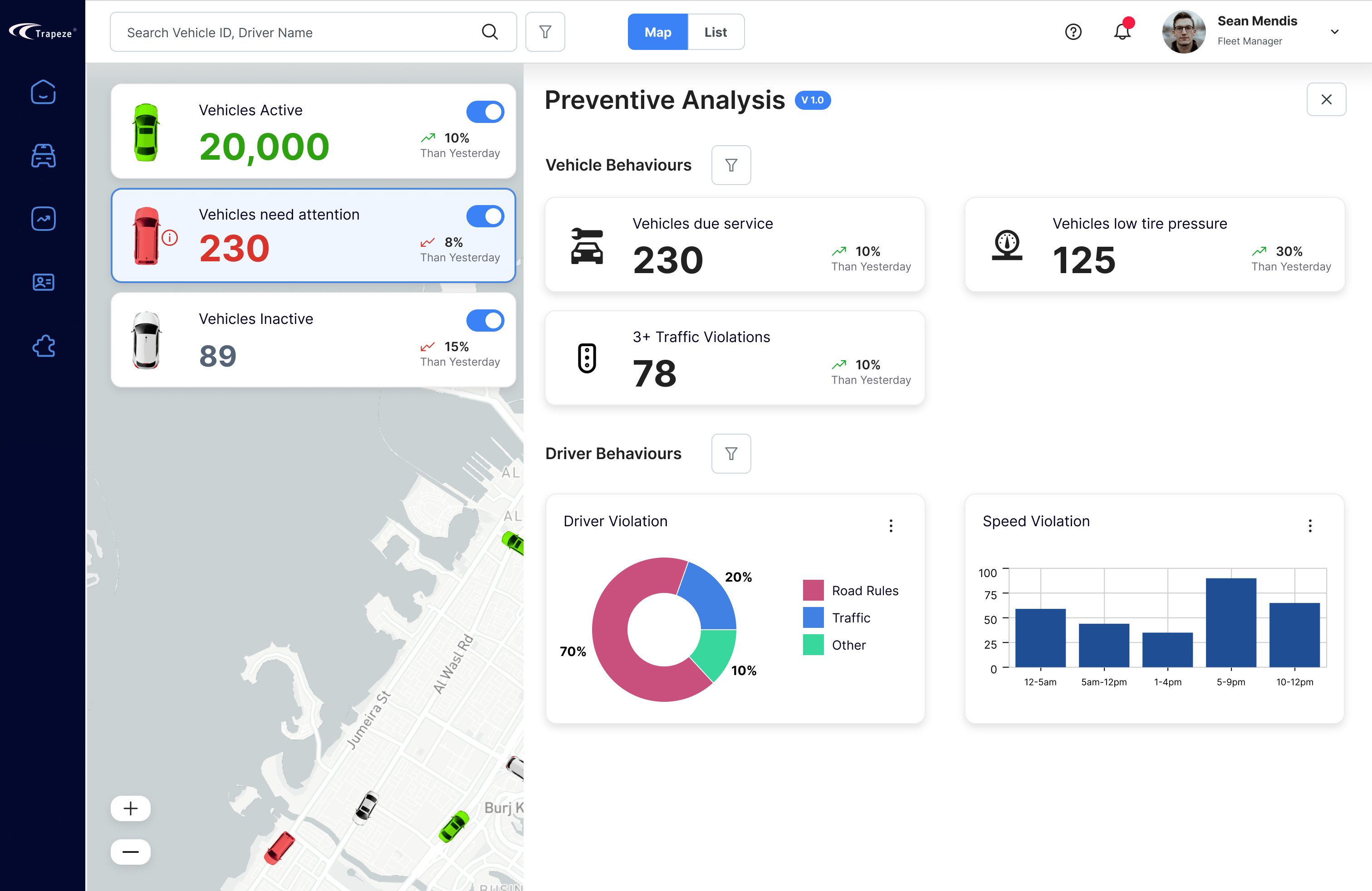Open Sean Mendis profile dropdown
Screen dimensions: 1372x891
click(x=1334, y=32)
